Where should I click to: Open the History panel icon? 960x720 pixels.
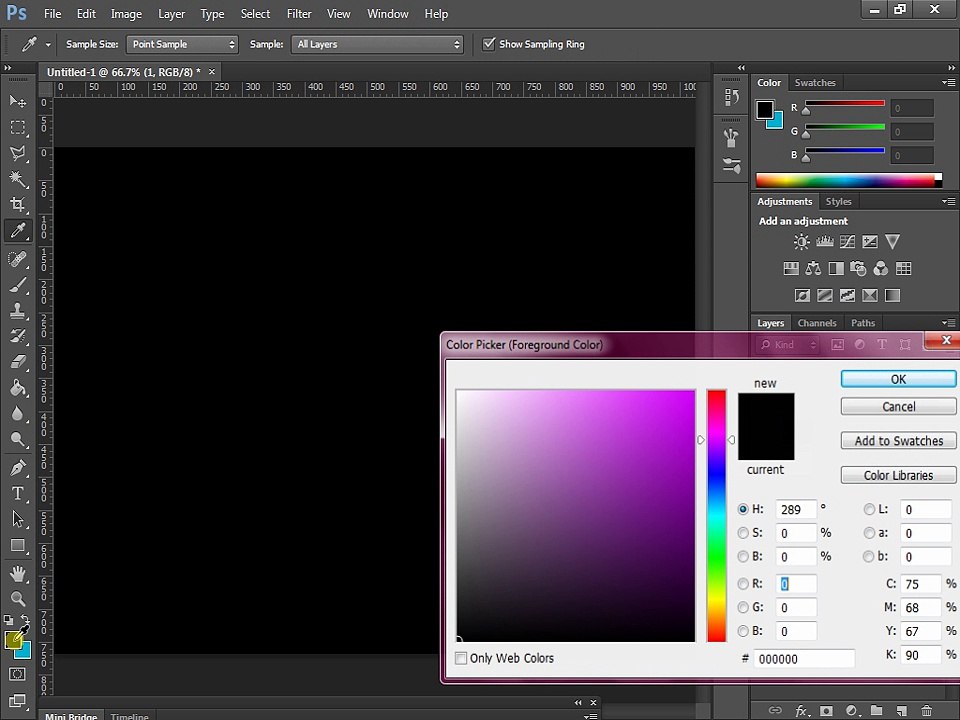(731, 97)
